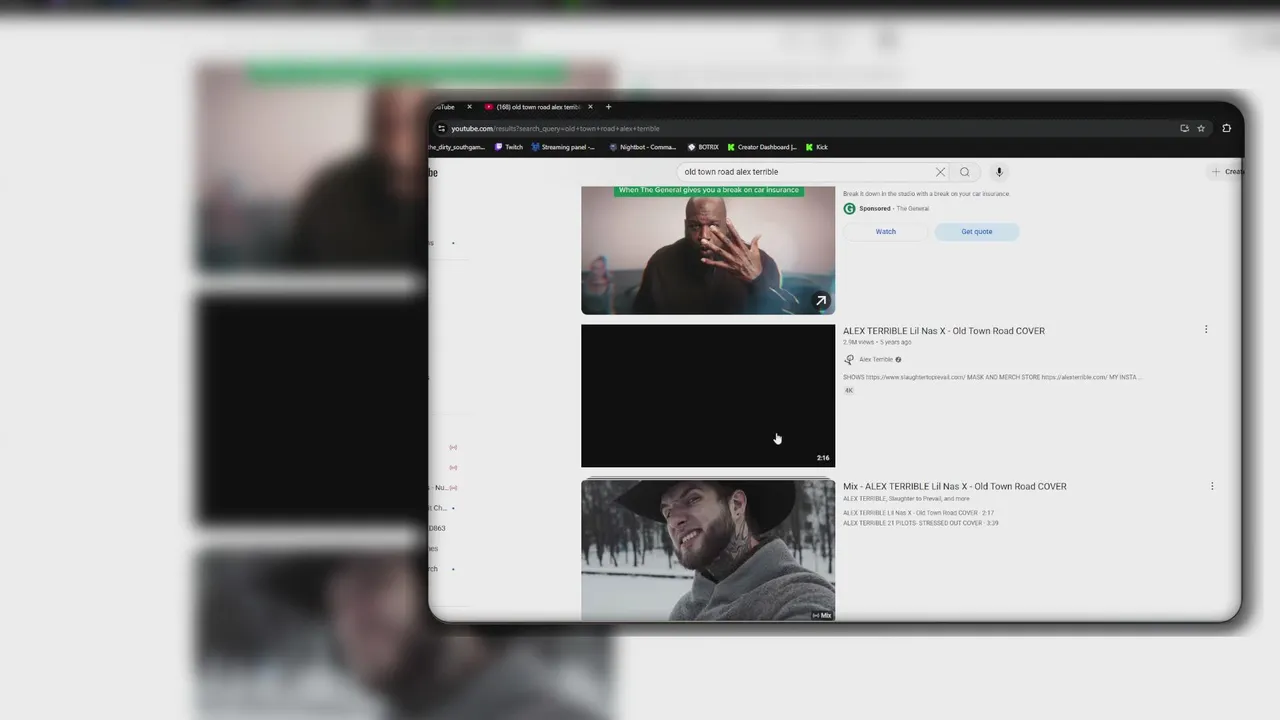Open more options for the Mix result
The height and width of the screenshot is (720, 1280).
click(x=1212, y=486)
